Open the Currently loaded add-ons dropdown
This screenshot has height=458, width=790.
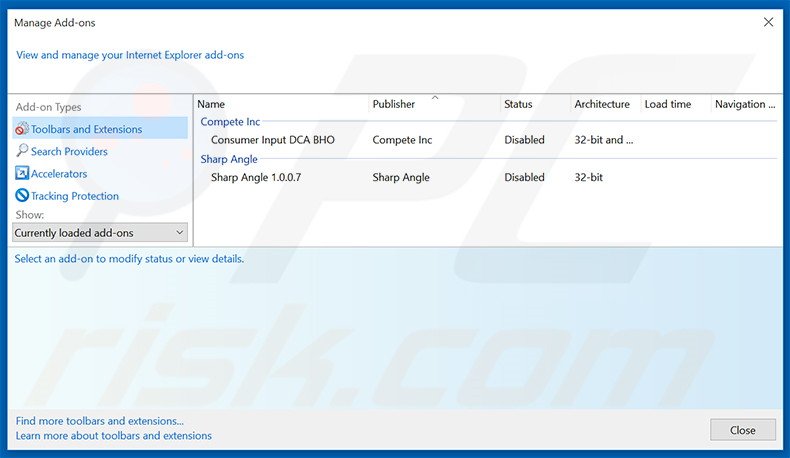point(100,233)
